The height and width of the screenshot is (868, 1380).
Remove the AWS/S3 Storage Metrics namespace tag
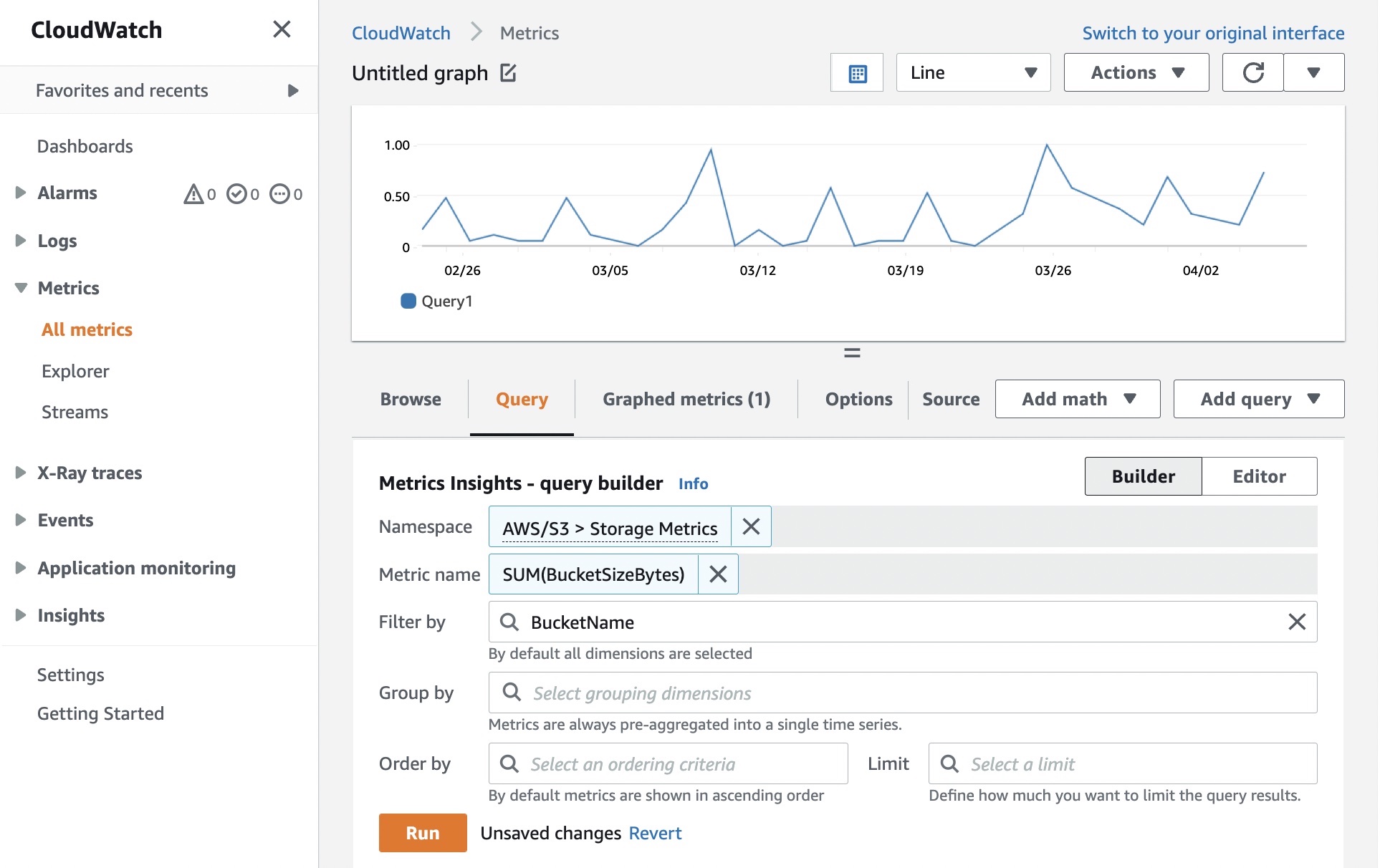751,527
